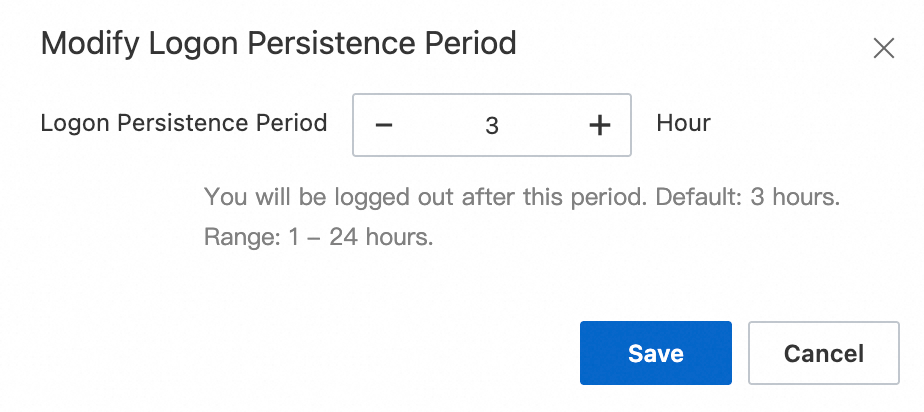Click the "Logon Persistence Period" field label
The image size is (924, 412).
[184, 123]
